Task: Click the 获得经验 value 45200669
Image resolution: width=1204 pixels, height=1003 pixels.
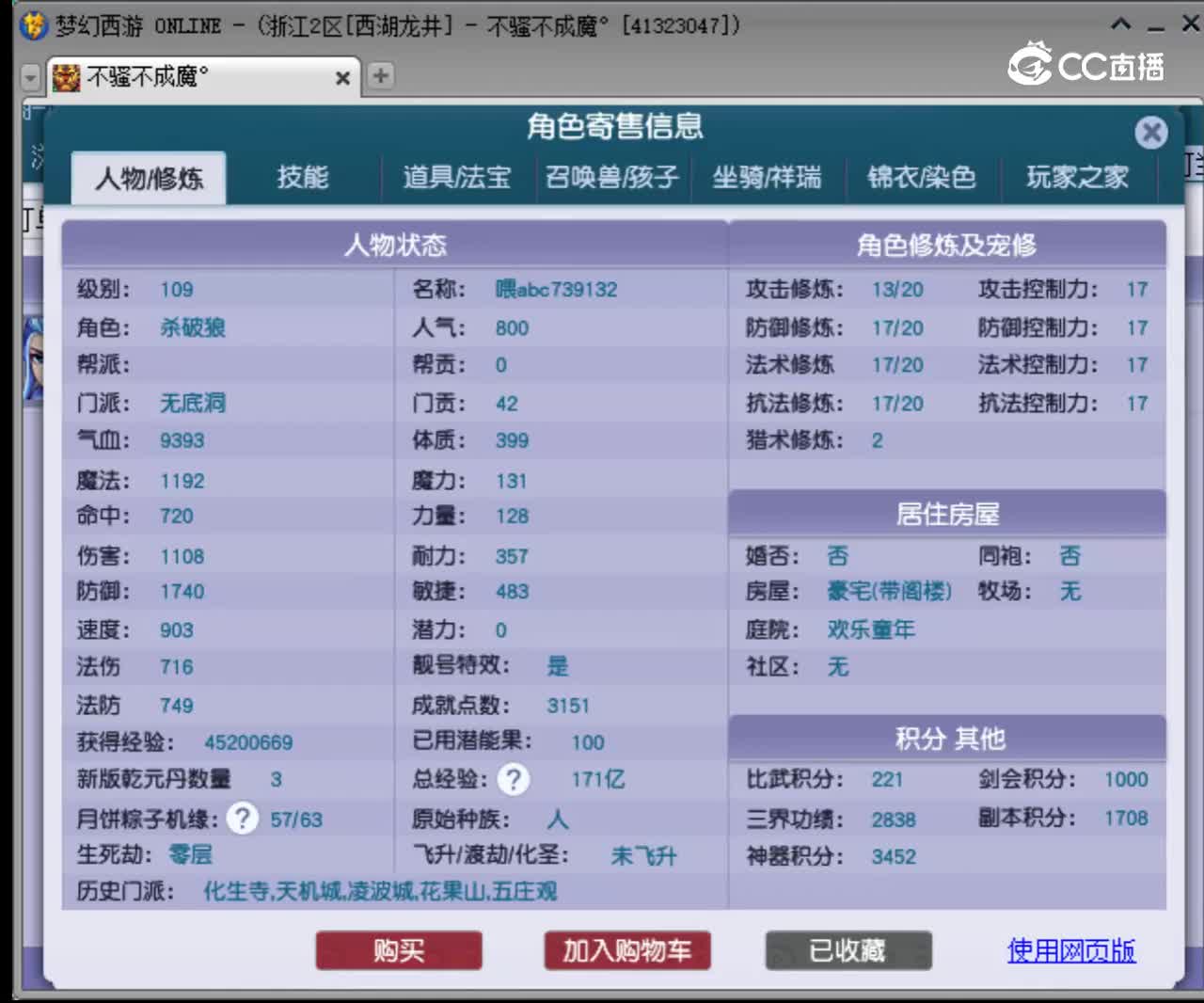Action: pos(248,742)
